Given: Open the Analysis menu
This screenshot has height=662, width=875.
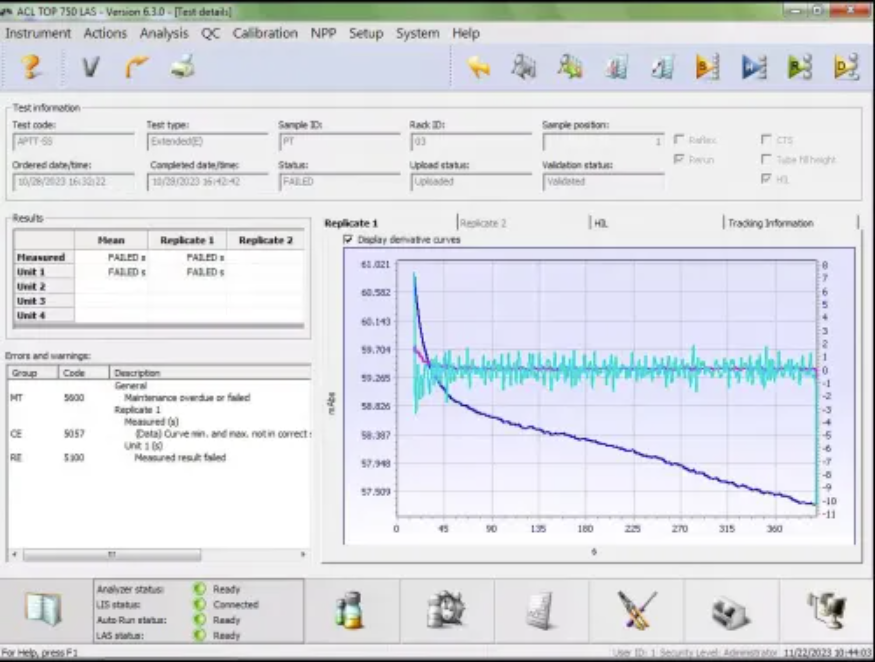Looking at the screenshot, I should 164,33.
